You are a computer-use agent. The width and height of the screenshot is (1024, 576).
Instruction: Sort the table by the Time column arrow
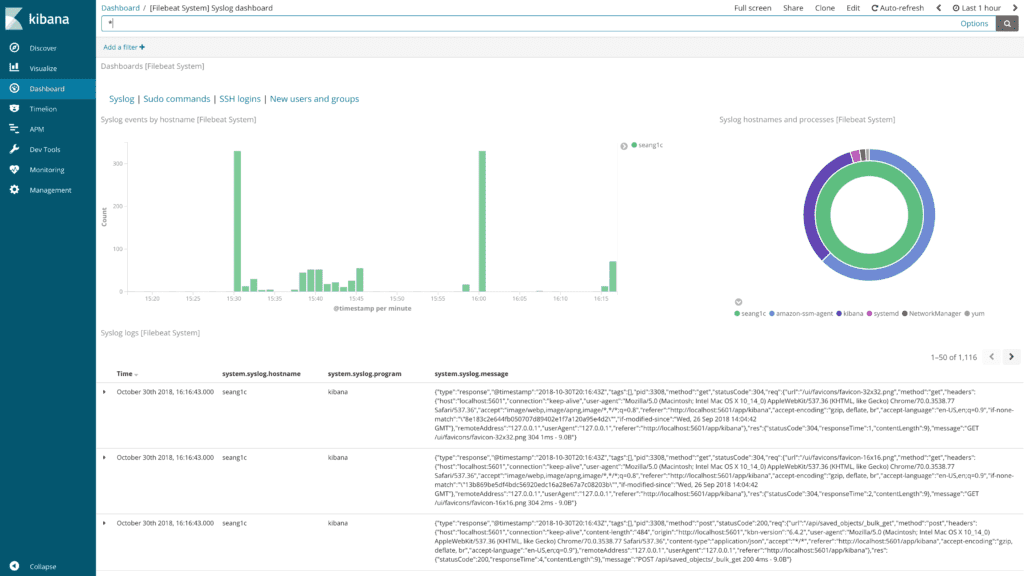(x=136, y=374)
